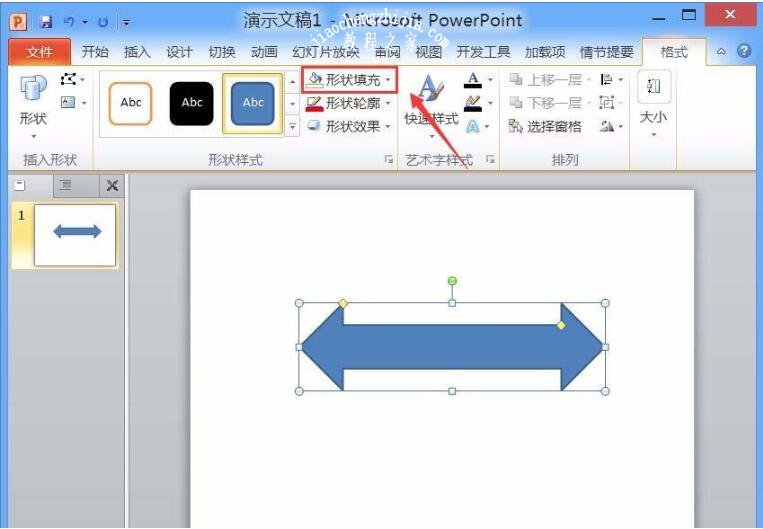Image resolution: width=763 pixels, height=529 pixels.
Task: Apply the white outlined Abc shape style
Action: coord(131,103)
